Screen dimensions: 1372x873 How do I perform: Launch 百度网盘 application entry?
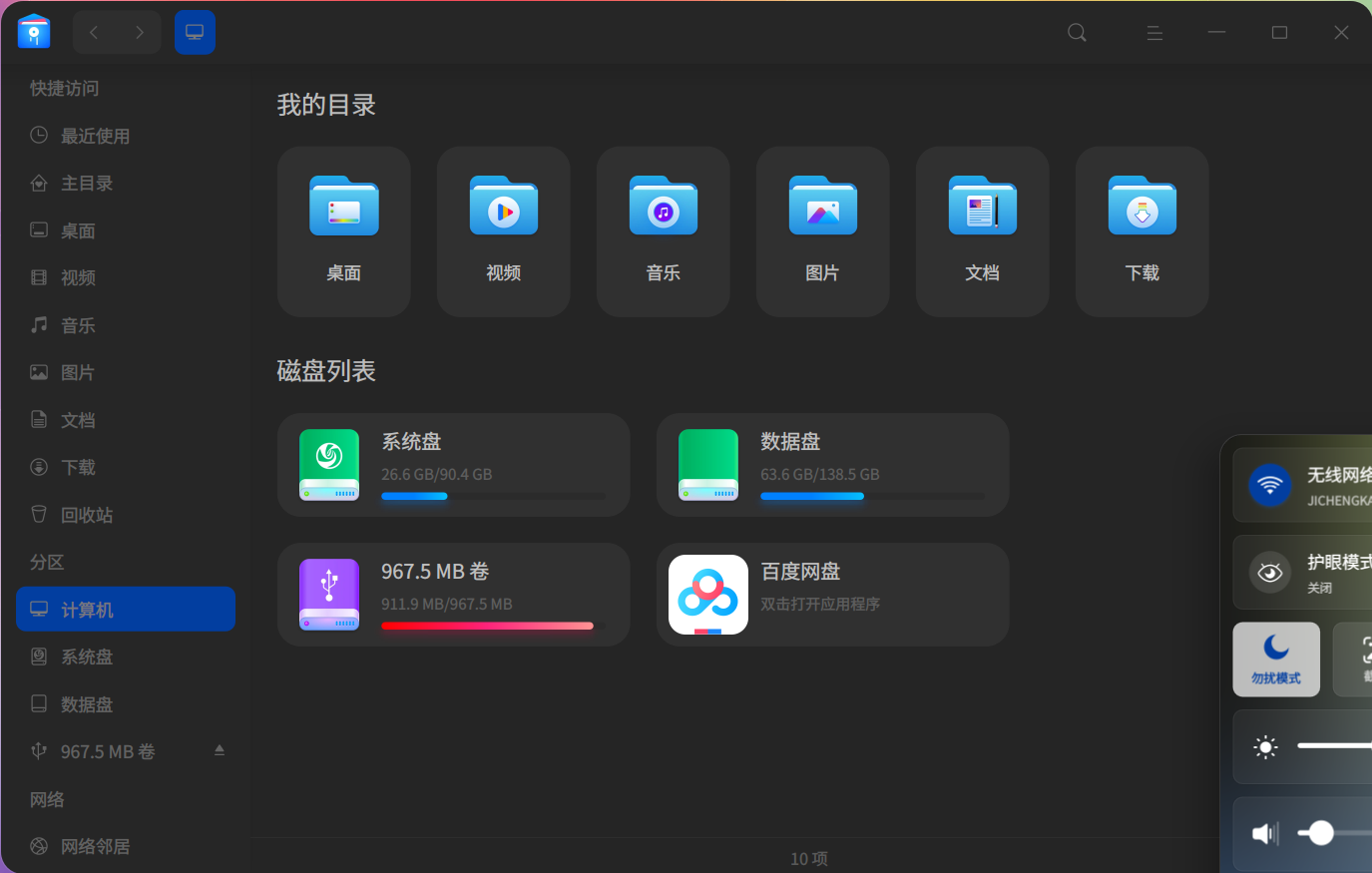[833, 595]
